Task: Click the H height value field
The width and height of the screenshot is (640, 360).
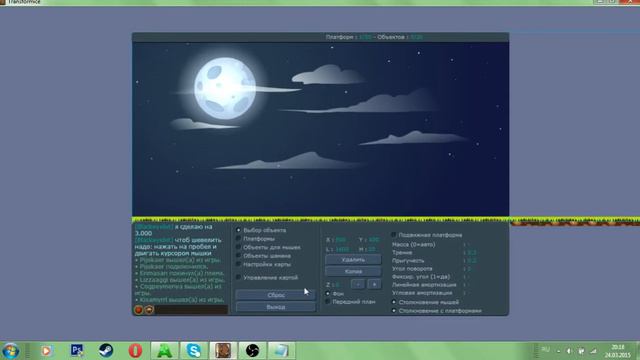Action: [372, 249]
